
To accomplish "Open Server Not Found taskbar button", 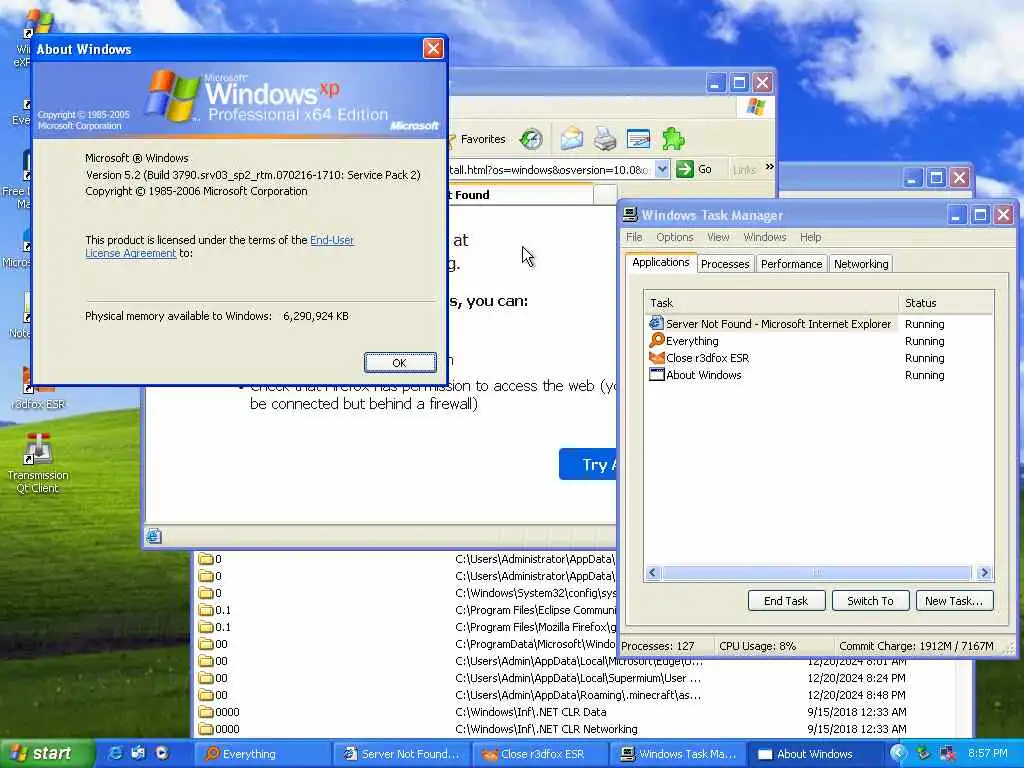I will click(x=401, y=754).
